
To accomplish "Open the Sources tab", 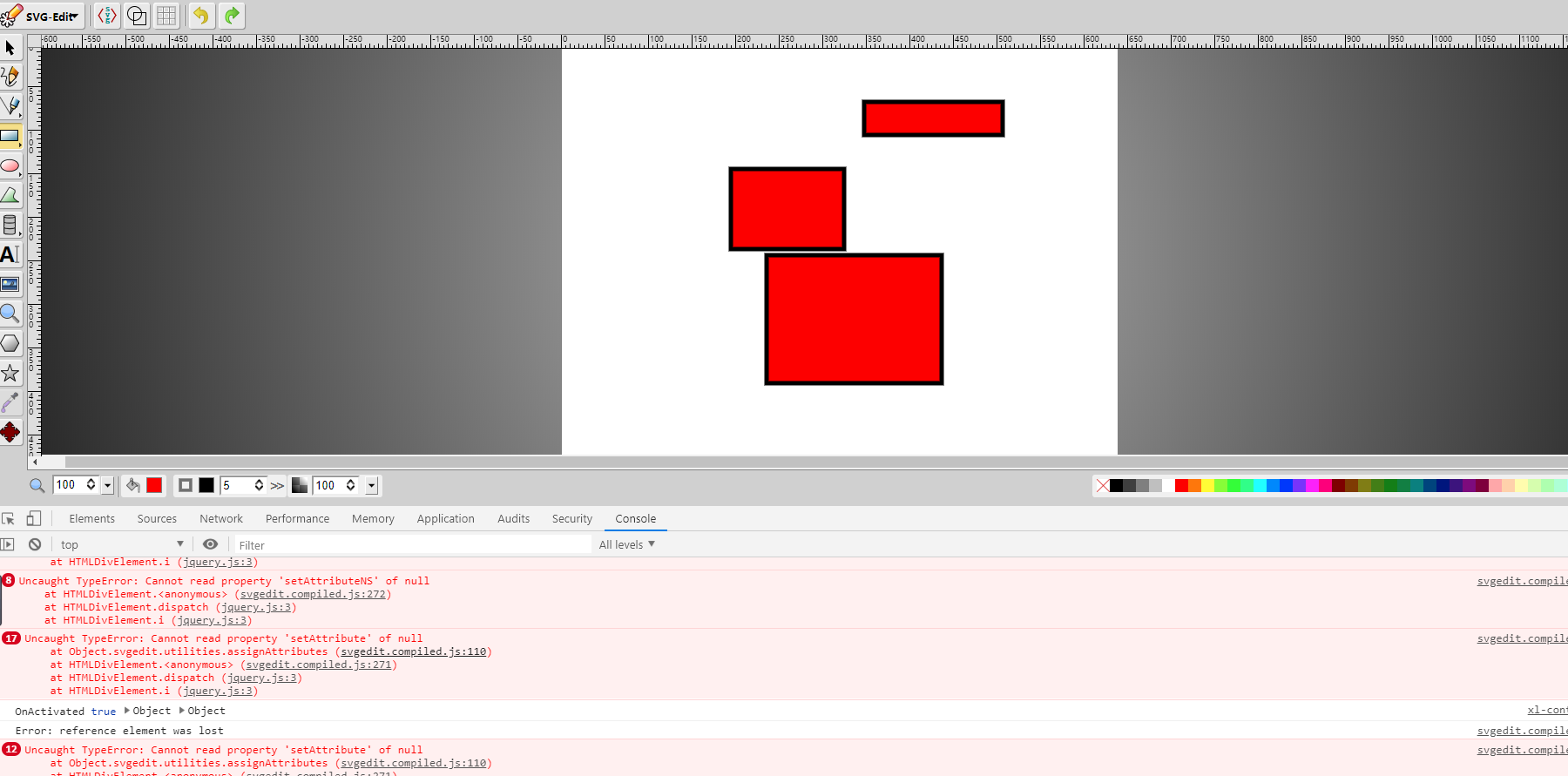I will [x=157, y=518].
